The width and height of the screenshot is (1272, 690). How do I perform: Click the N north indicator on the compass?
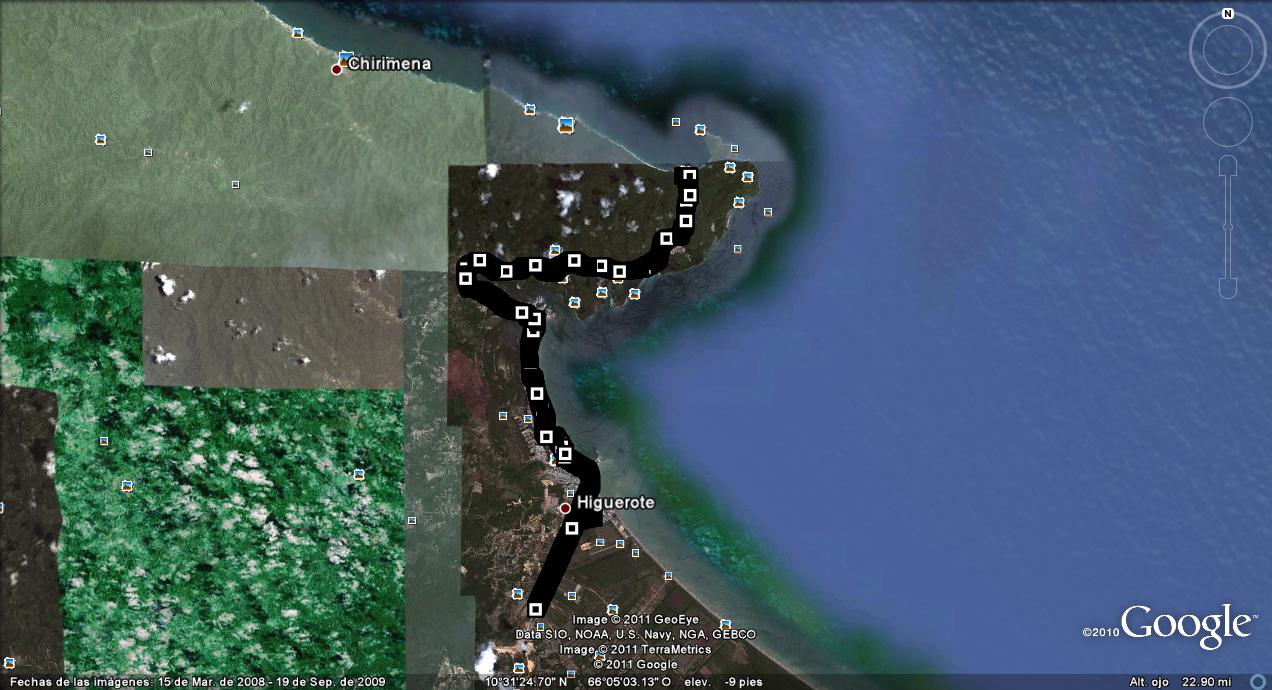[1228, 14]
